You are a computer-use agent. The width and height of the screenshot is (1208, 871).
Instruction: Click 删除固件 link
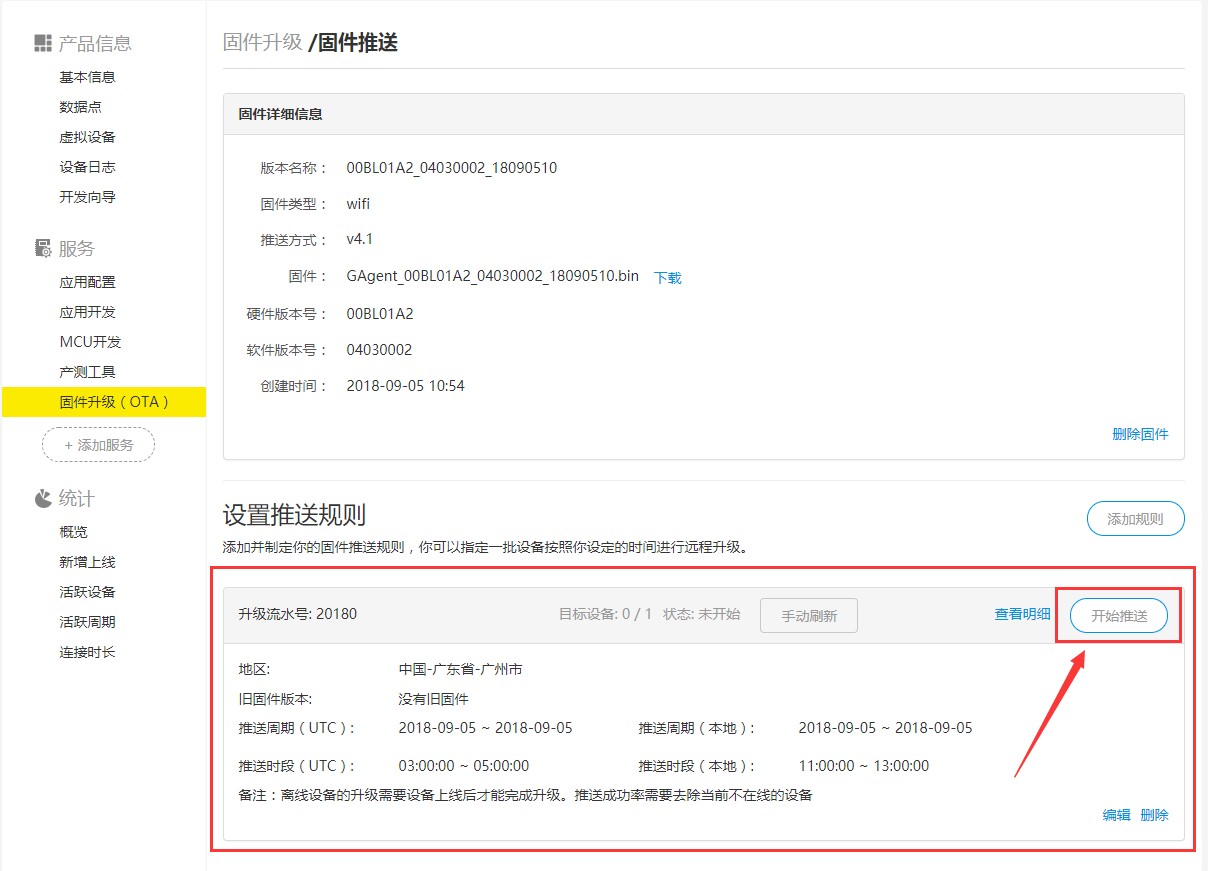(1140, 434)
